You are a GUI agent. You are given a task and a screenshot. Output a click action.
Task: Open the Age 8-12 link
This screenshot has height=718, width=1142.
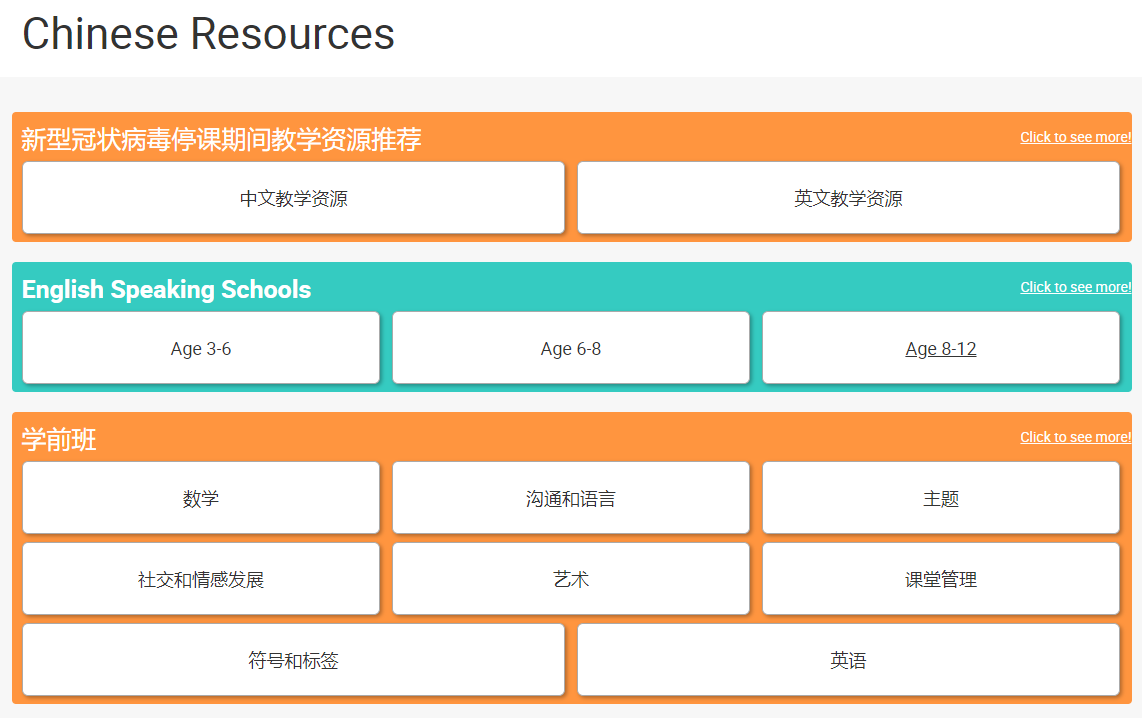(x=941, y=348)
